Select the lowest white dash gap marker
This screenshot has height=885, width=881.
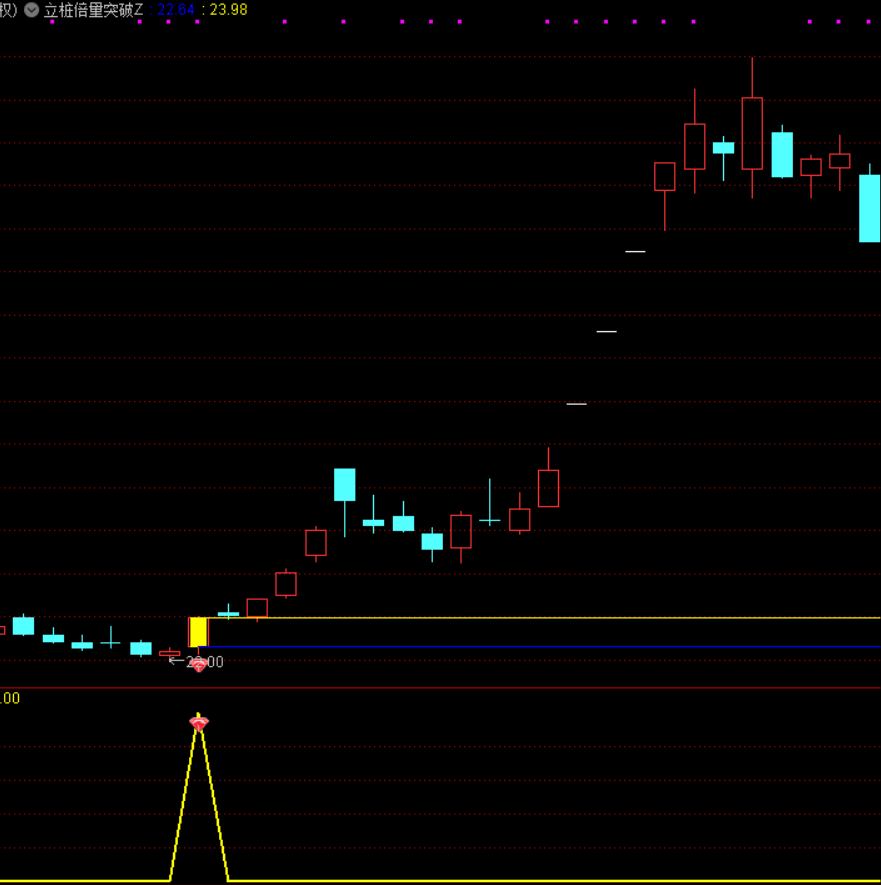(x=576, y=404)
